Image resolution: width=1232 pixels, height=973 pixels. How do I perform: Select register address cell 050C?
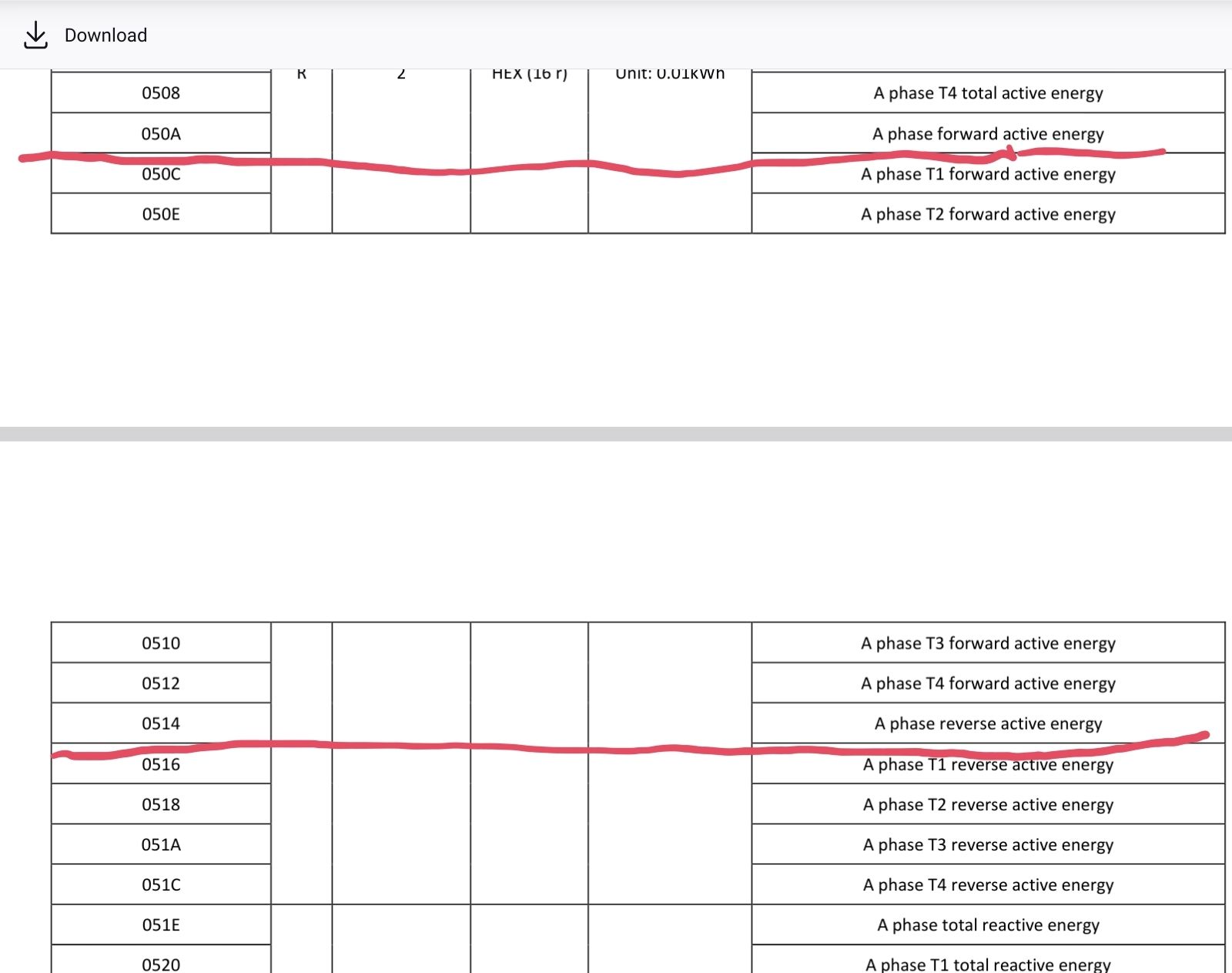(161, 173)
